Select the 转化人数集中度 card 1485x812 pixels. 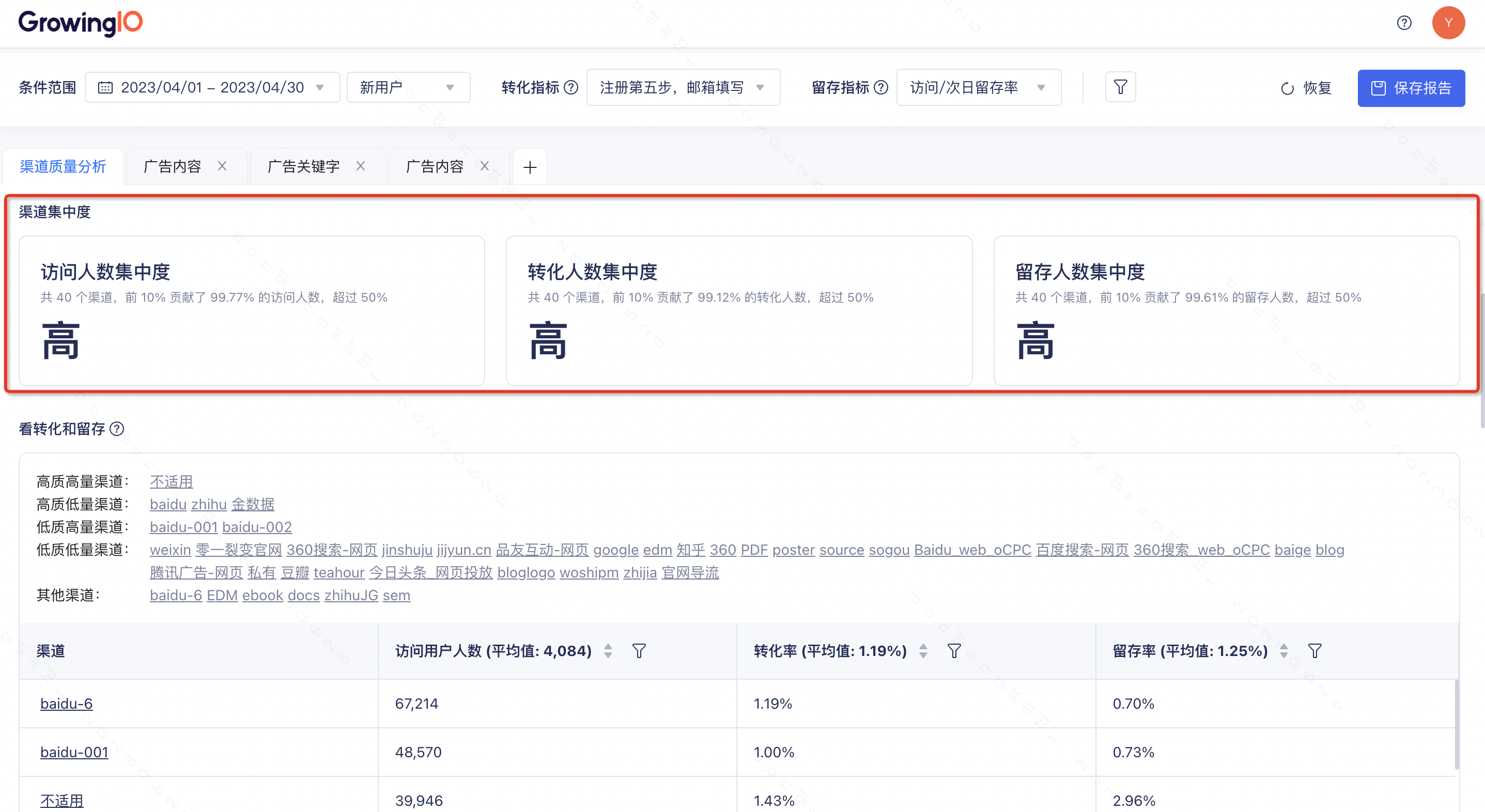pos(739,311)
